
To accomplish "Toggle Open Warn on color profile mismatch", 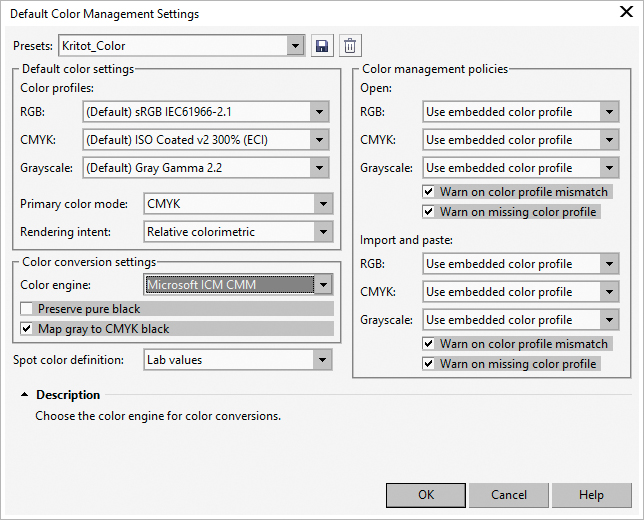I will point(428,192).
